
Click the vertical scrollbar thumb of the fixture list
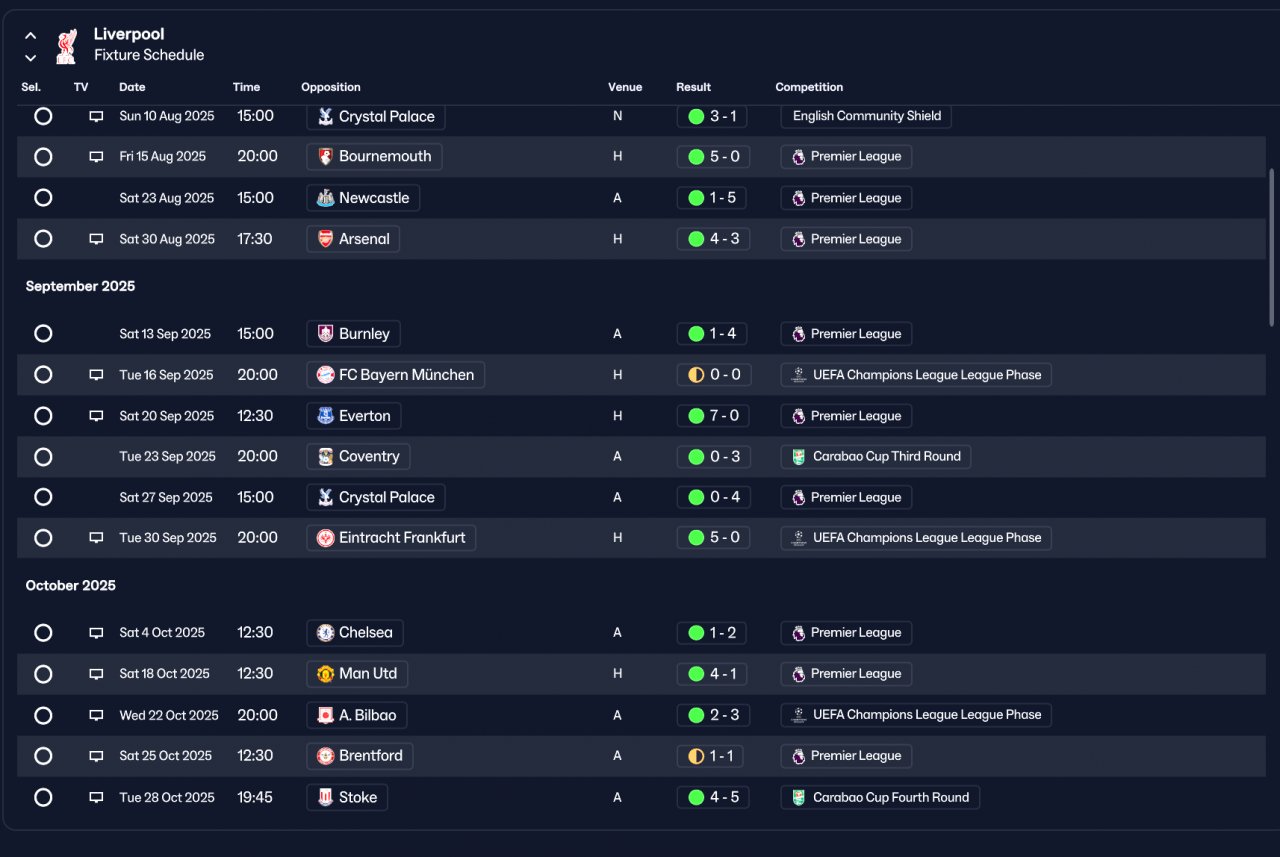(1272, 246)
